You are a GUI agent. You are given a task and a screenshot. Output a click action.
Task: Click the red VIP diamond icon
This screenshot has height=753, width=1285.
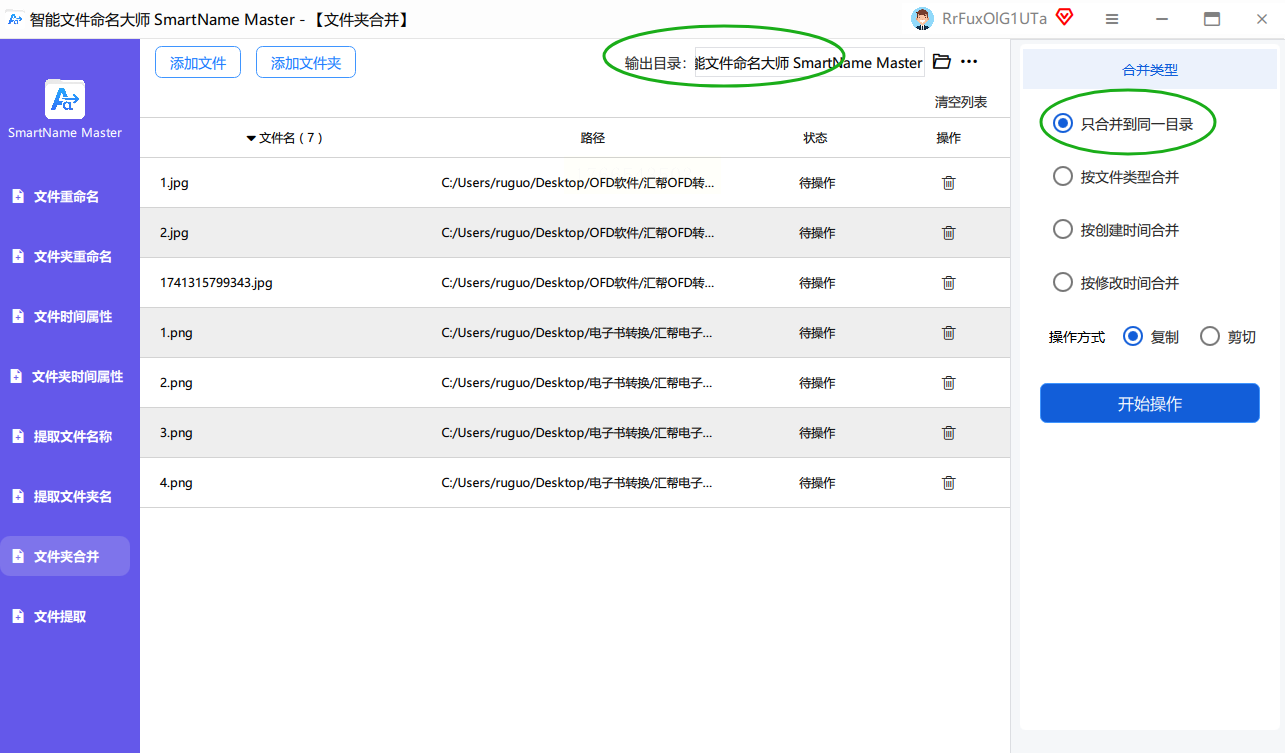point(1065,17)
